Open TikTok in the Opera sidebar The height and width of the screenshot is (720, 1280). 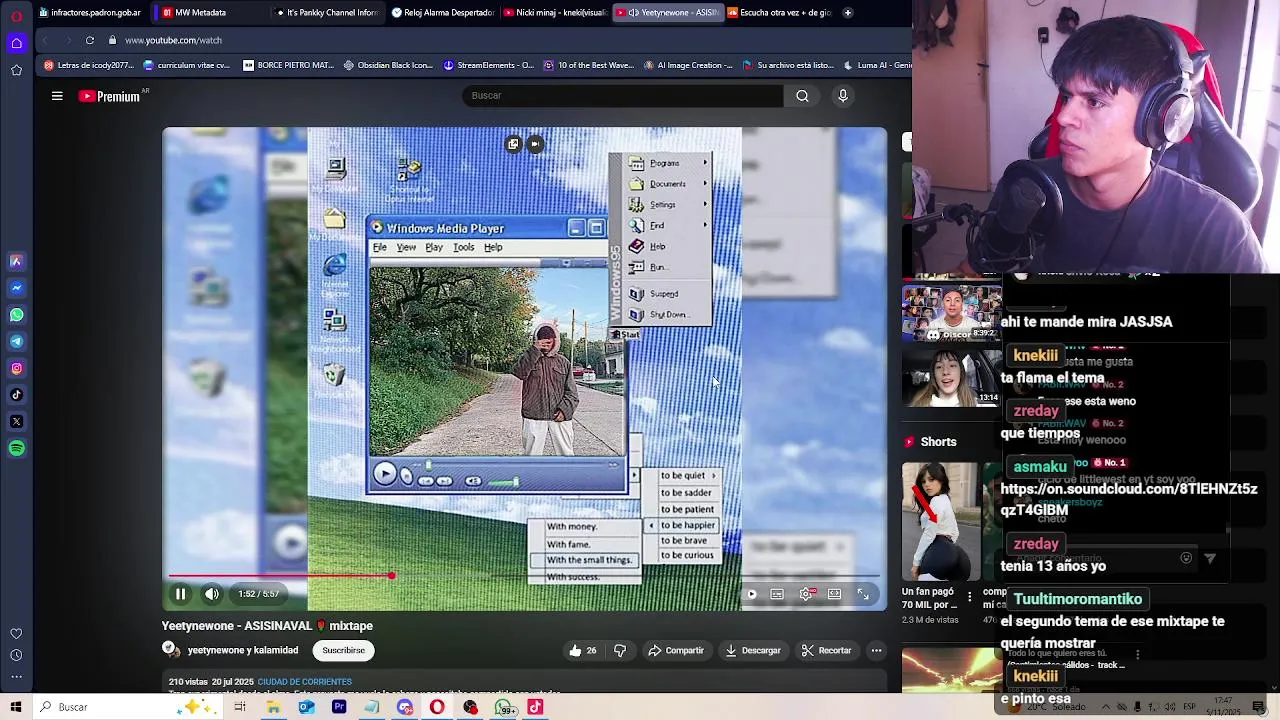point(16,395)
